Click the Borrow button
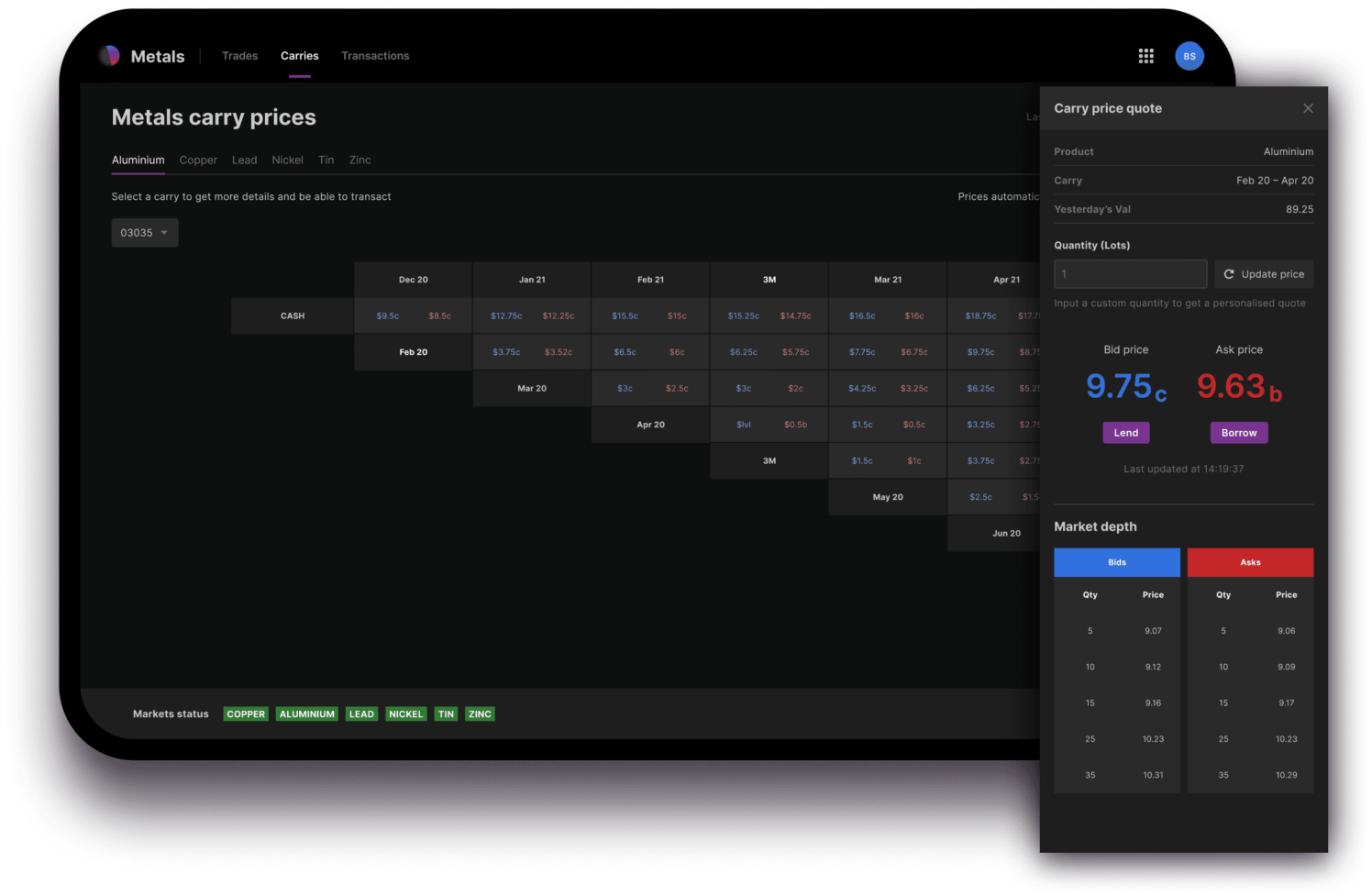The width and height of the screenshot is (1372, 896). point(1239,433)
